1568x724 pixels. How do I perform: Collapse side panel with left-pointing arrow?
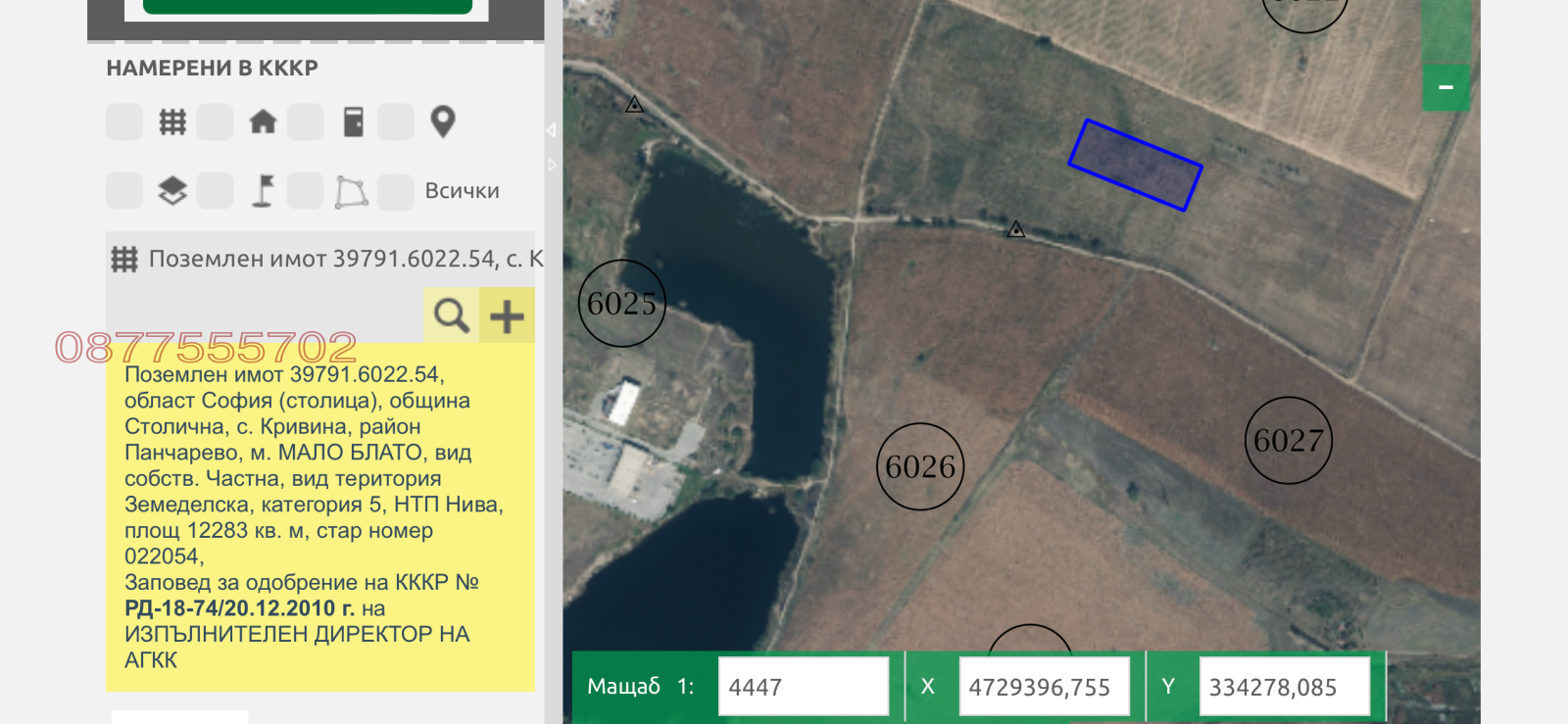pyautogui.click(x=551, y=130)
